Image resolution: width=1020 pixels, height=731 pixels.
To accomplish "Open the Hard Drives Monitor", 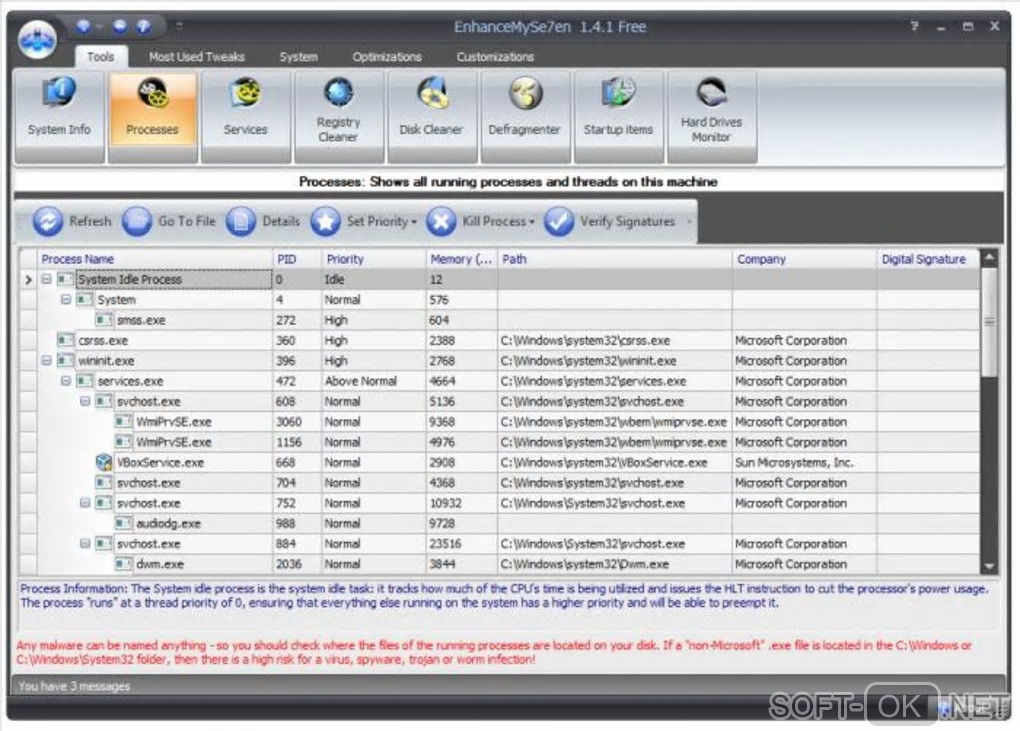I will coord(712,116).
